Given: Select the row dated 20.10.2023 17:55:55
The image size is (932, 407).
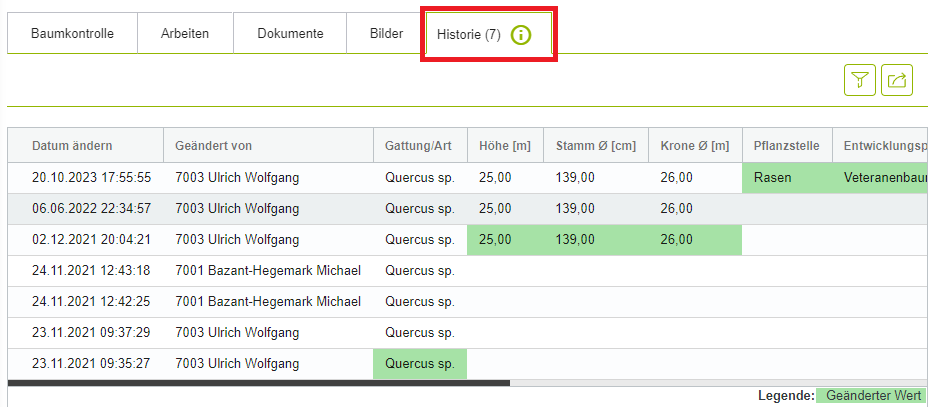Looking at the screenshot, I should 91,178.
